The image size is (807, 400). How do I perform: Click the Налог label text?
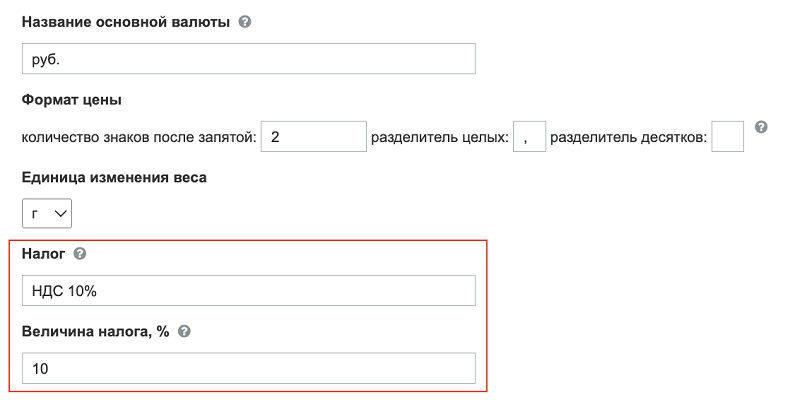pyautogui.click(x=44, y=254)
